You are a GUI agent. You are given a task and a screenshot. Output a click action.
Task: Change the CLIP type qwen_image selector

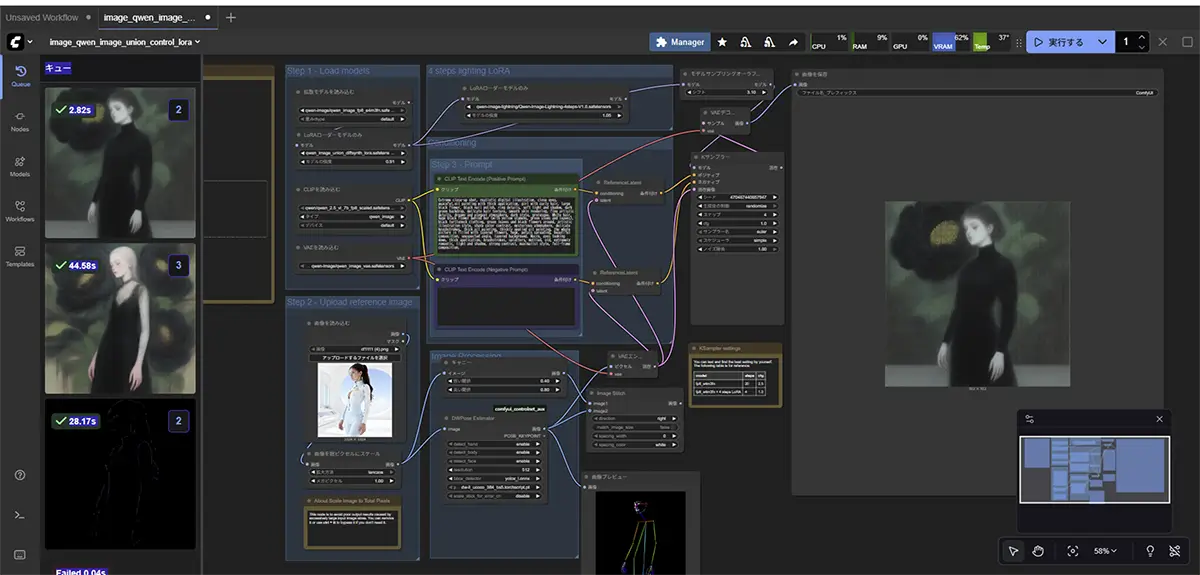355,215
